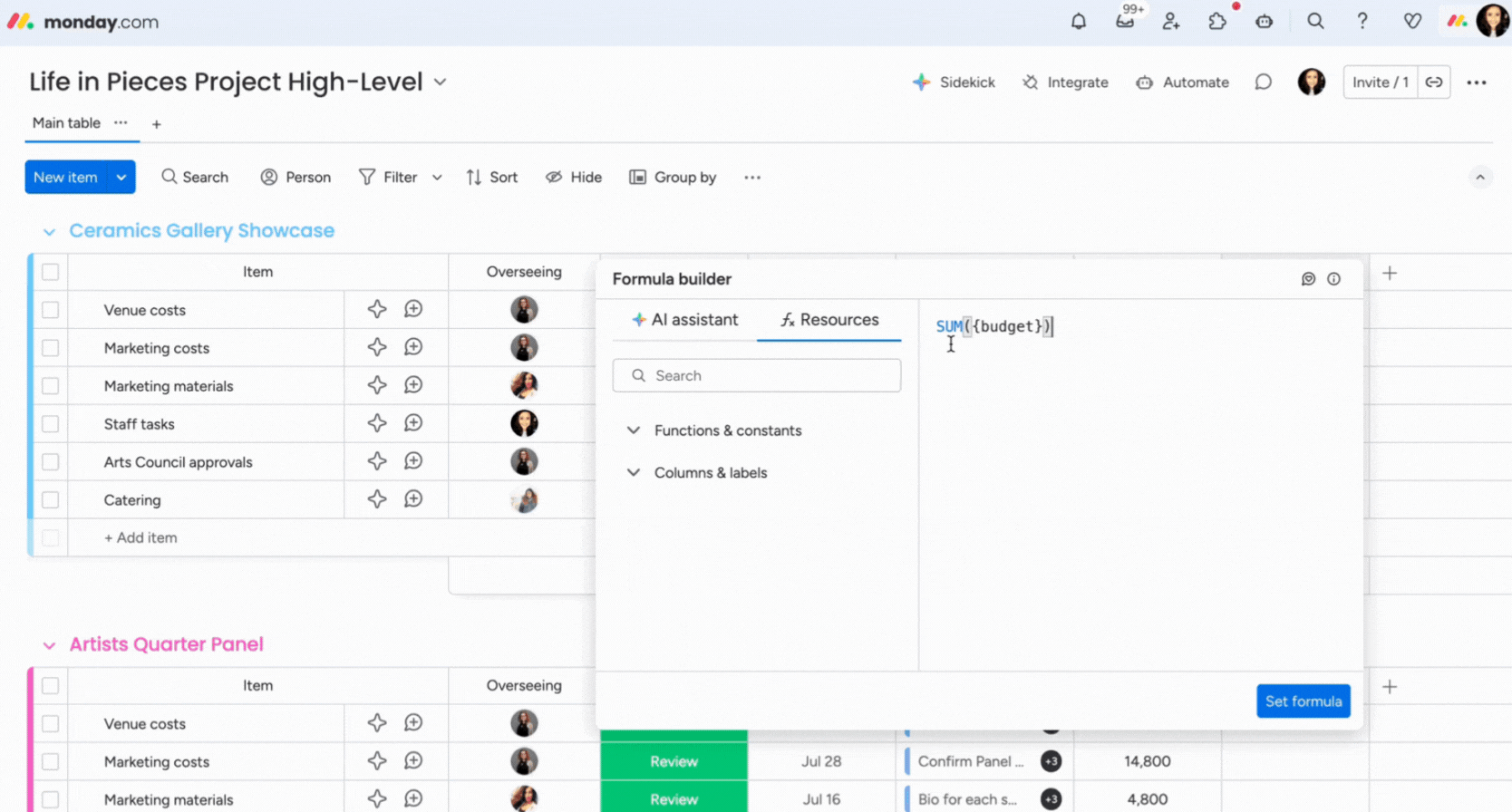Collapse the Ceramics Gallery Showcase group

pyautogui.click(x=49, y=232)
